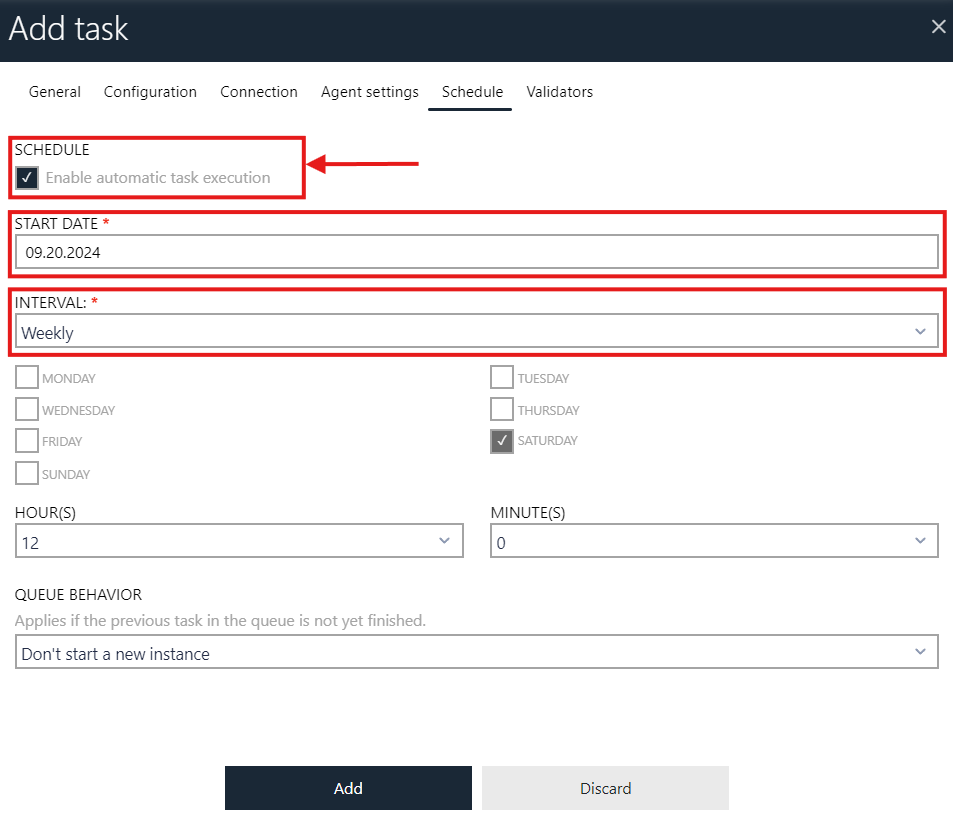The width and height of the screenshot is (953, 818).
Task: Select the Validators tab
Action: coord(559,92)
